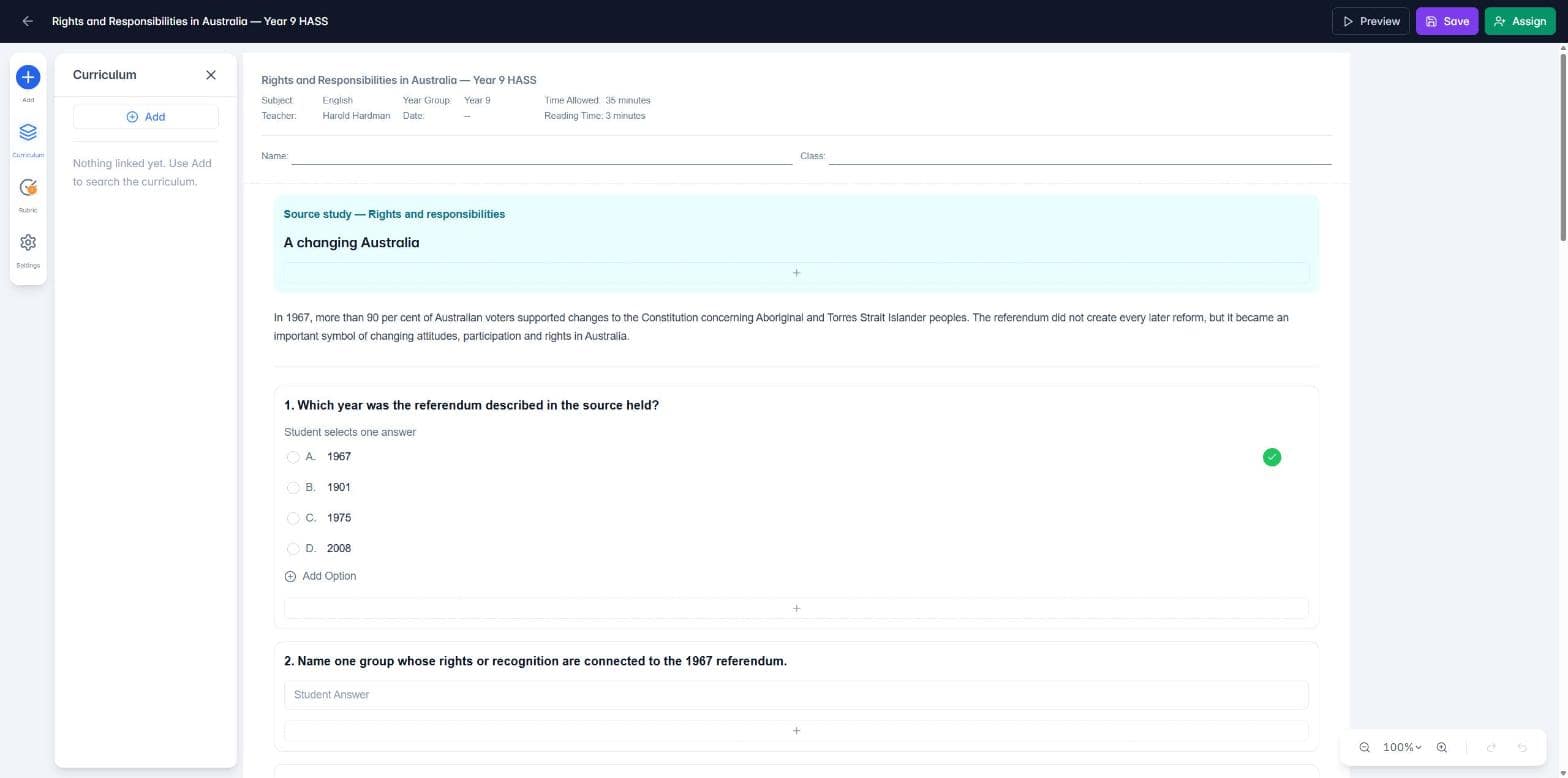Viewport: 1568px width, 778px height.
Task: Open the Rubric sidebar tool
Action: pos(28,187)
